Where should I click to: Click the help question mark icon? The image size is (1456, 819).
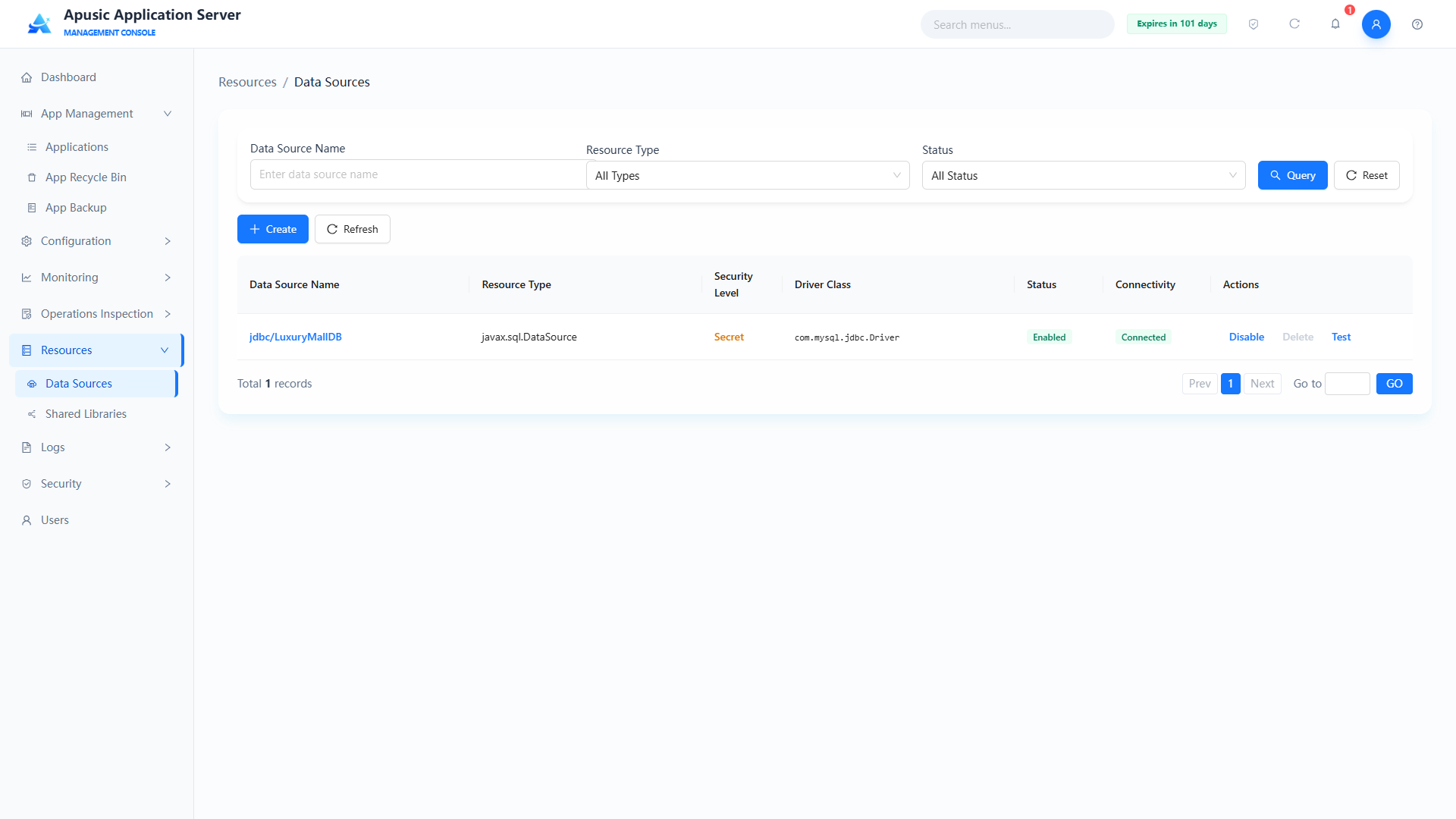(x=1417, y=24)
